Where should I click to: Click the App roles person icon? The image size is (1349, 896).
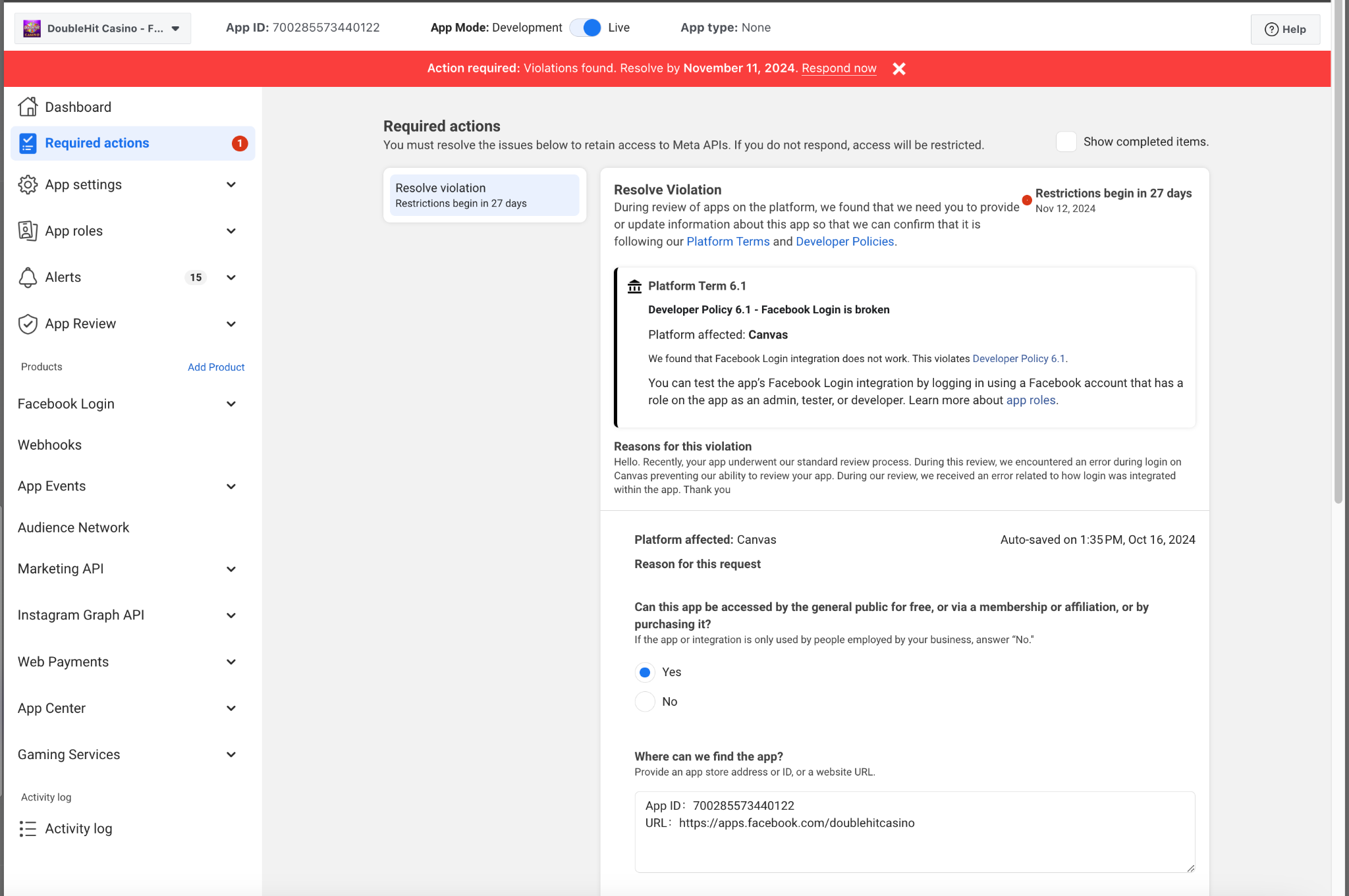point(28,231)
